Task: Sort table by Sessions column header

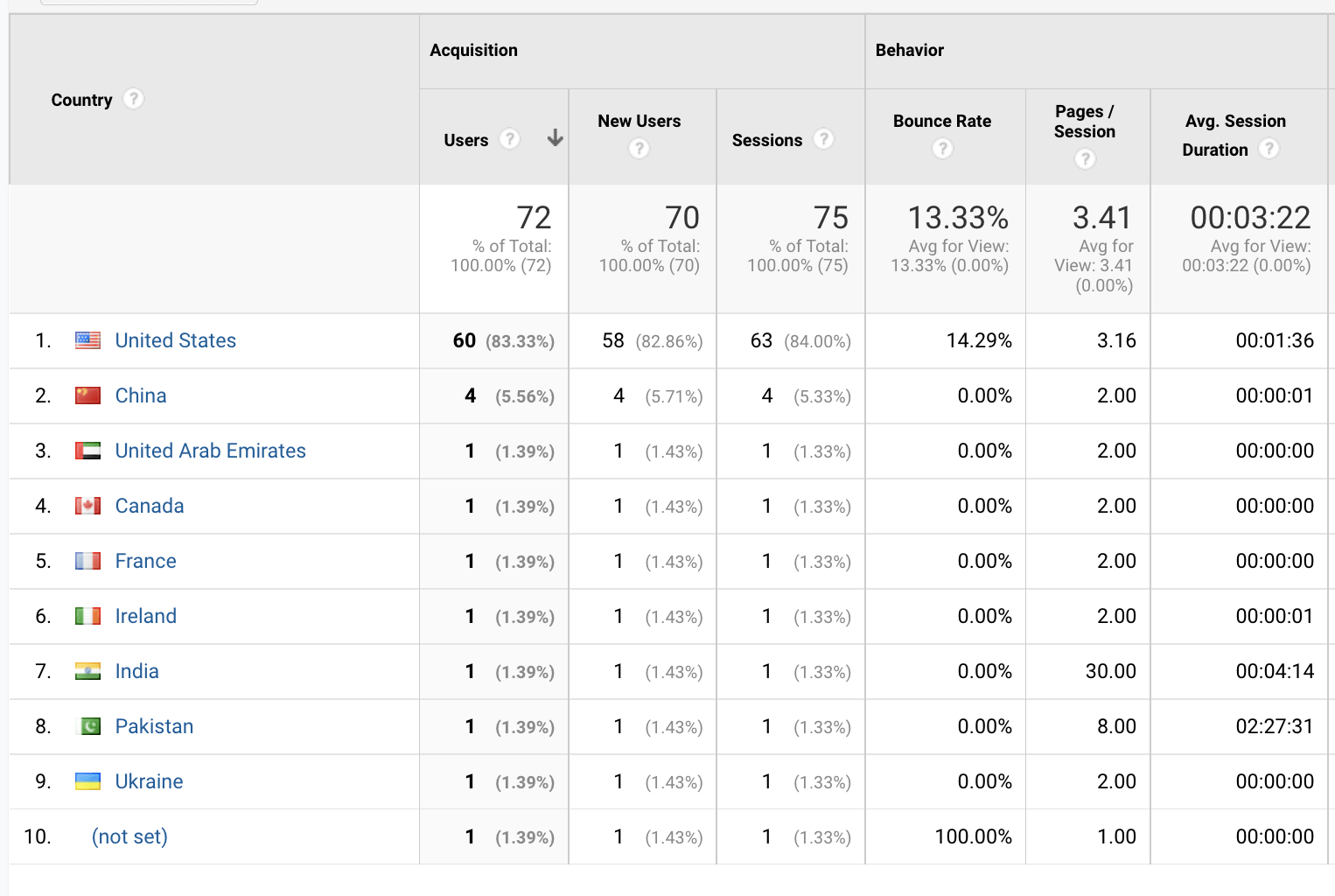Action: (766, 140)
